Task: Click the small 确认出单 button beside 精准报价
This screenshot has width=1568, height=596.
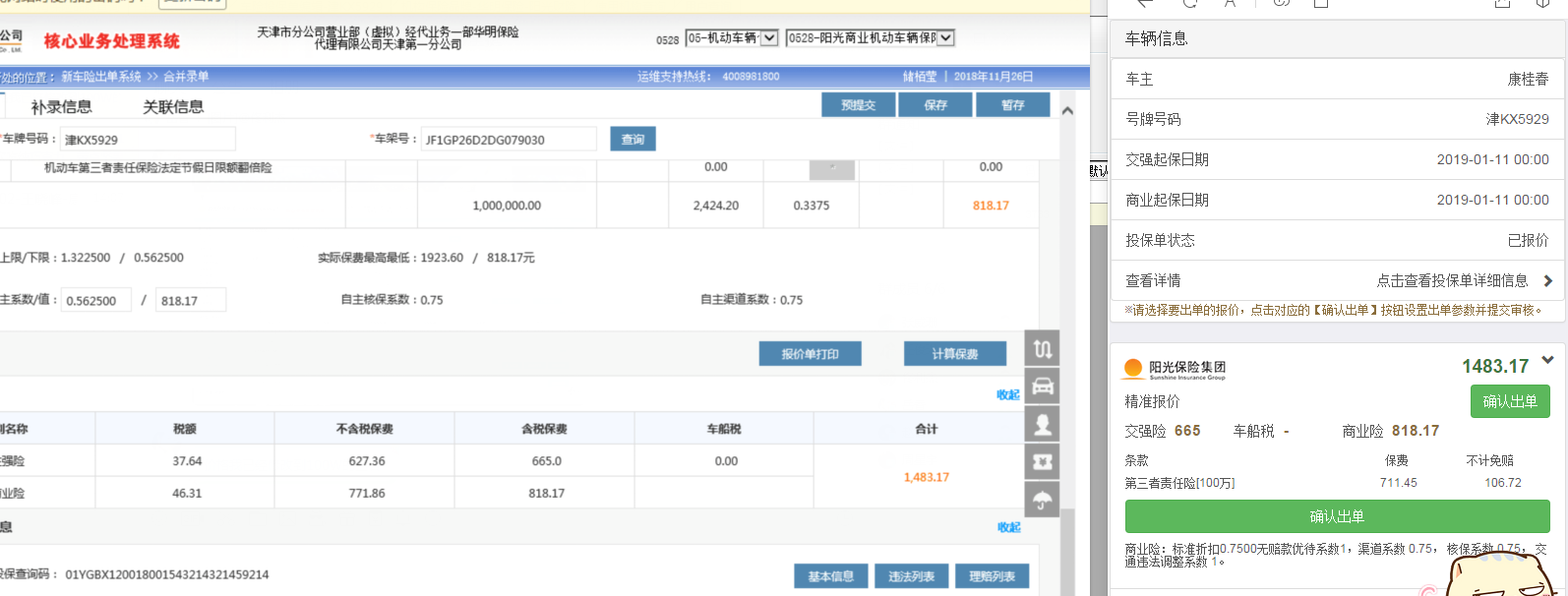Action: [x=1510, y=401]
